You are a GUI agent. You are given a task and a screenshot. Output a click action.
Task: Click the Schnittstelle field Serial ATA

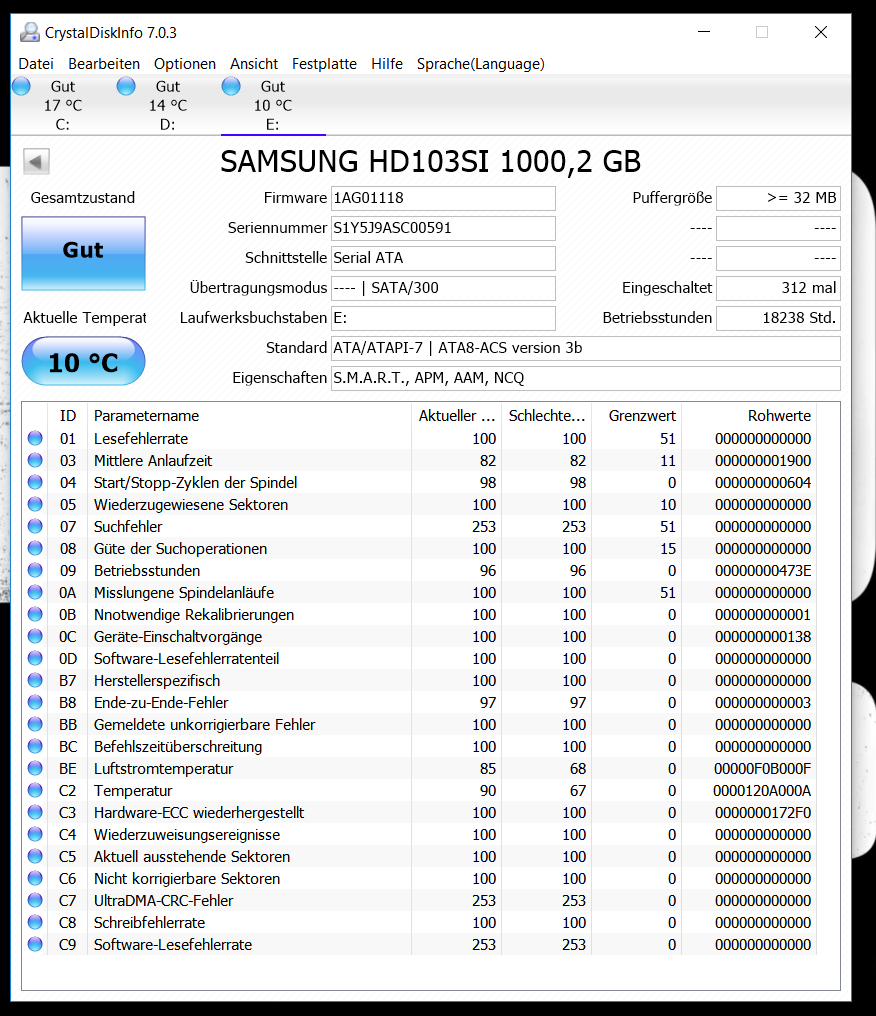click(443, 258)
